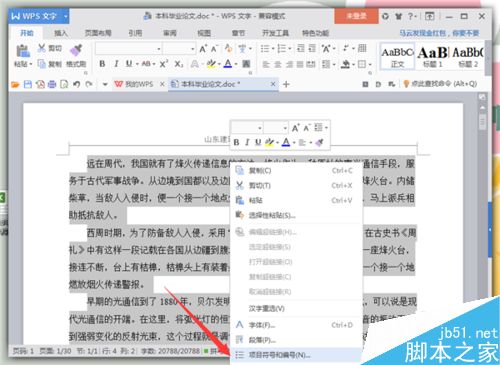The height and width of the screenshot is (365, 500).
Task: Click the 字数: 20788/20788 word count in the status bar
Action: pos(170,351)
